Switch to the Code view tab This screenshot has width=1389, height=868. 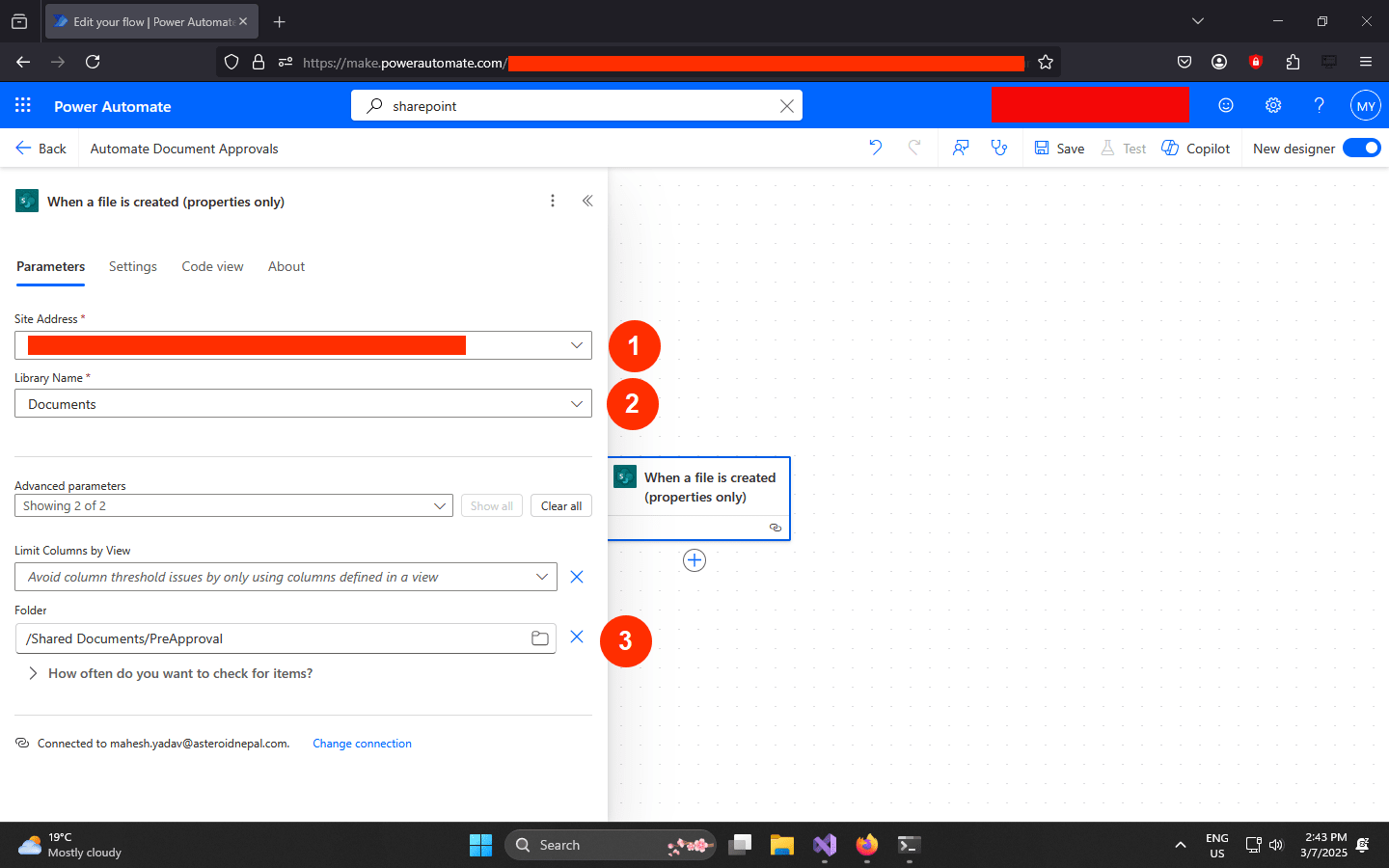coord(212,267)
